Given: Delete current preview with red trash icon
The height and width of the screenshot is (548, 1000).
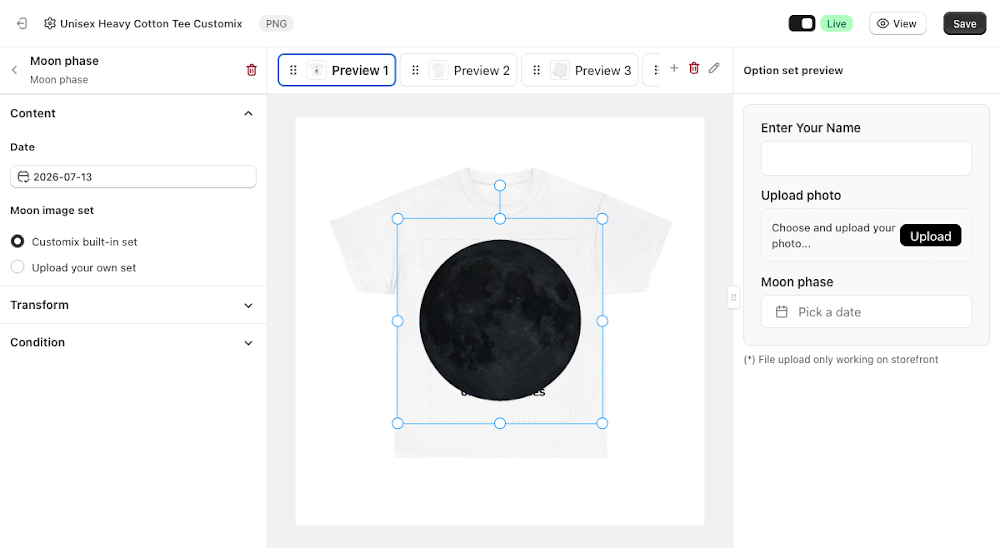Looking at the screenshot, I should click(x=694, y=68).
